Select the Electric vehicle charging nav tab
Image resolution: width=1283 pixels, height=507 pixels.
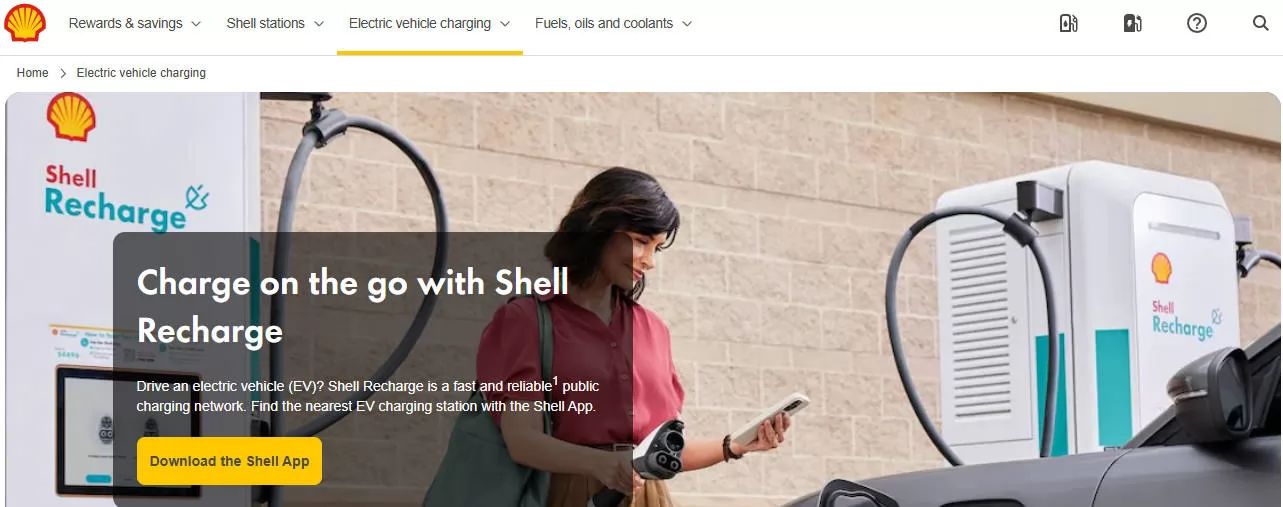pyautogui.click(x=430, y=23)
